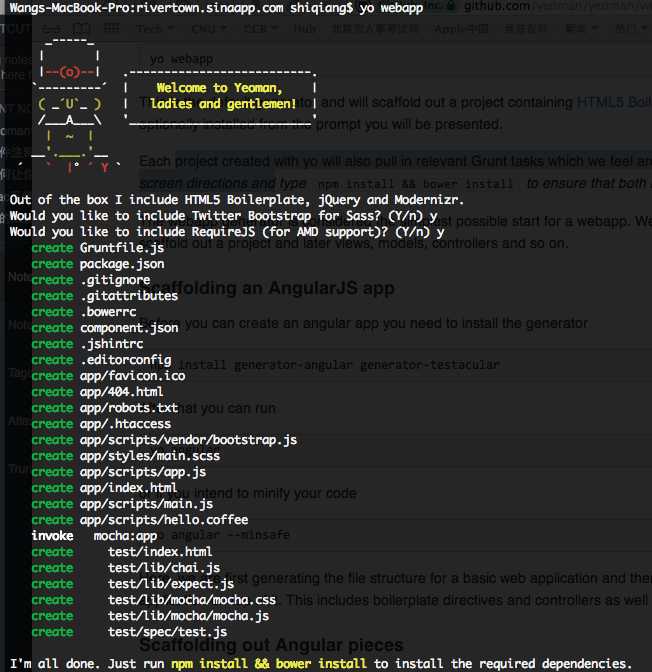Click the '.gitattributes' file name

(x=129, y=296)
